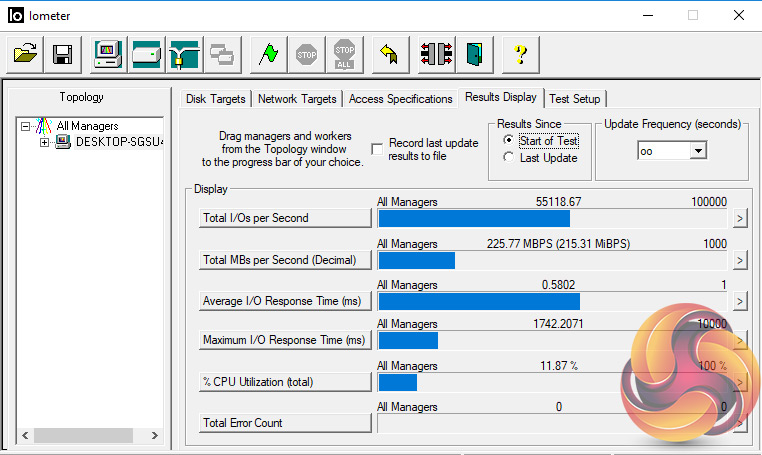Switch to the Disk Targets tab
The height and width of the screenshot is (455, 762).
coord(216,99)
